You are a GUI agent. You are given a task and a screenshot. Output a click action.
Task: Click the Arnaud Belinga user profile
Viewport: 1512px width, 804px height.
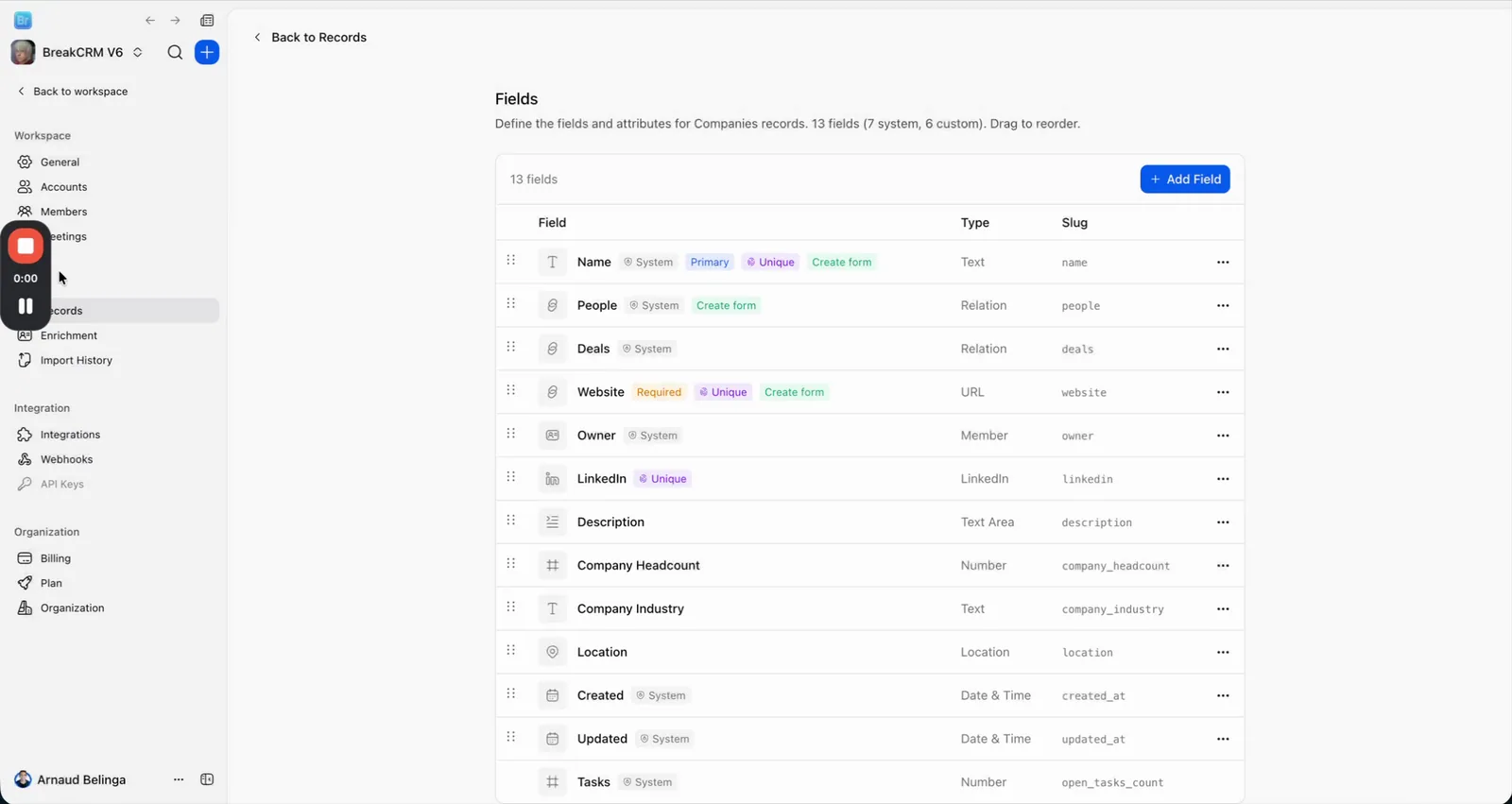point(70,780)
